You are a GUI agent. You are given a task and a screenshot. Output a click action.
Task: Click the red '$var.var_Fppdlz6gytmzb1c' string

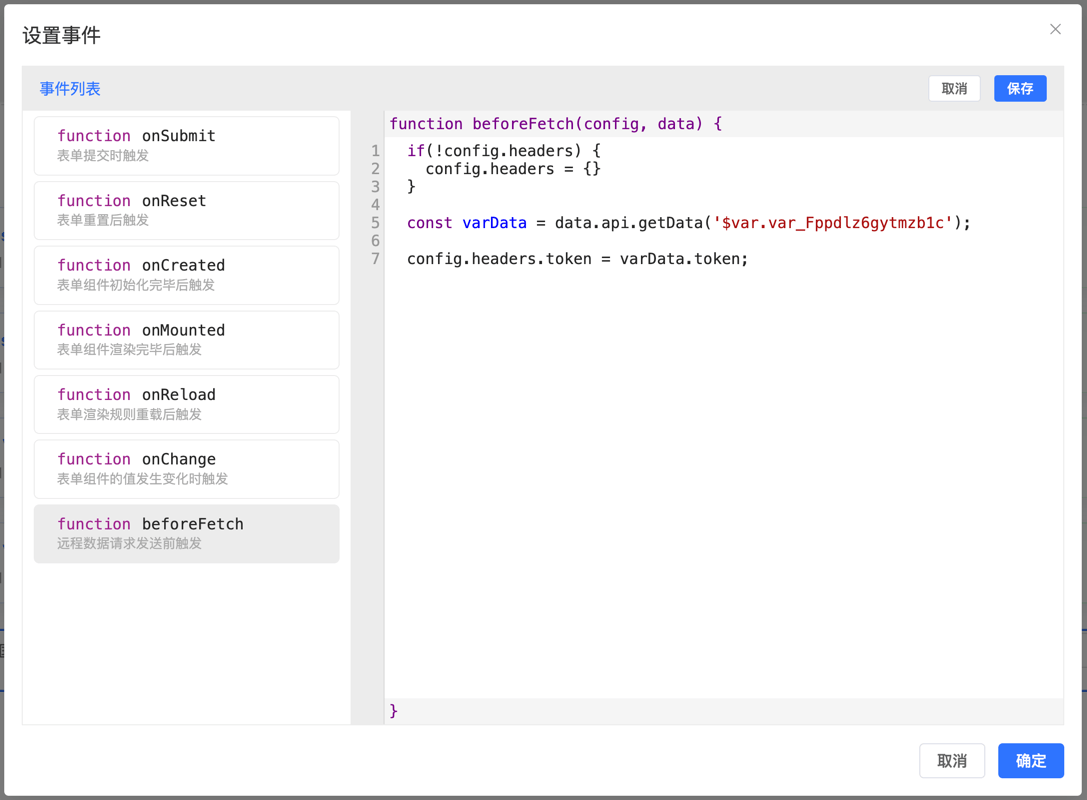coord(832,223)
